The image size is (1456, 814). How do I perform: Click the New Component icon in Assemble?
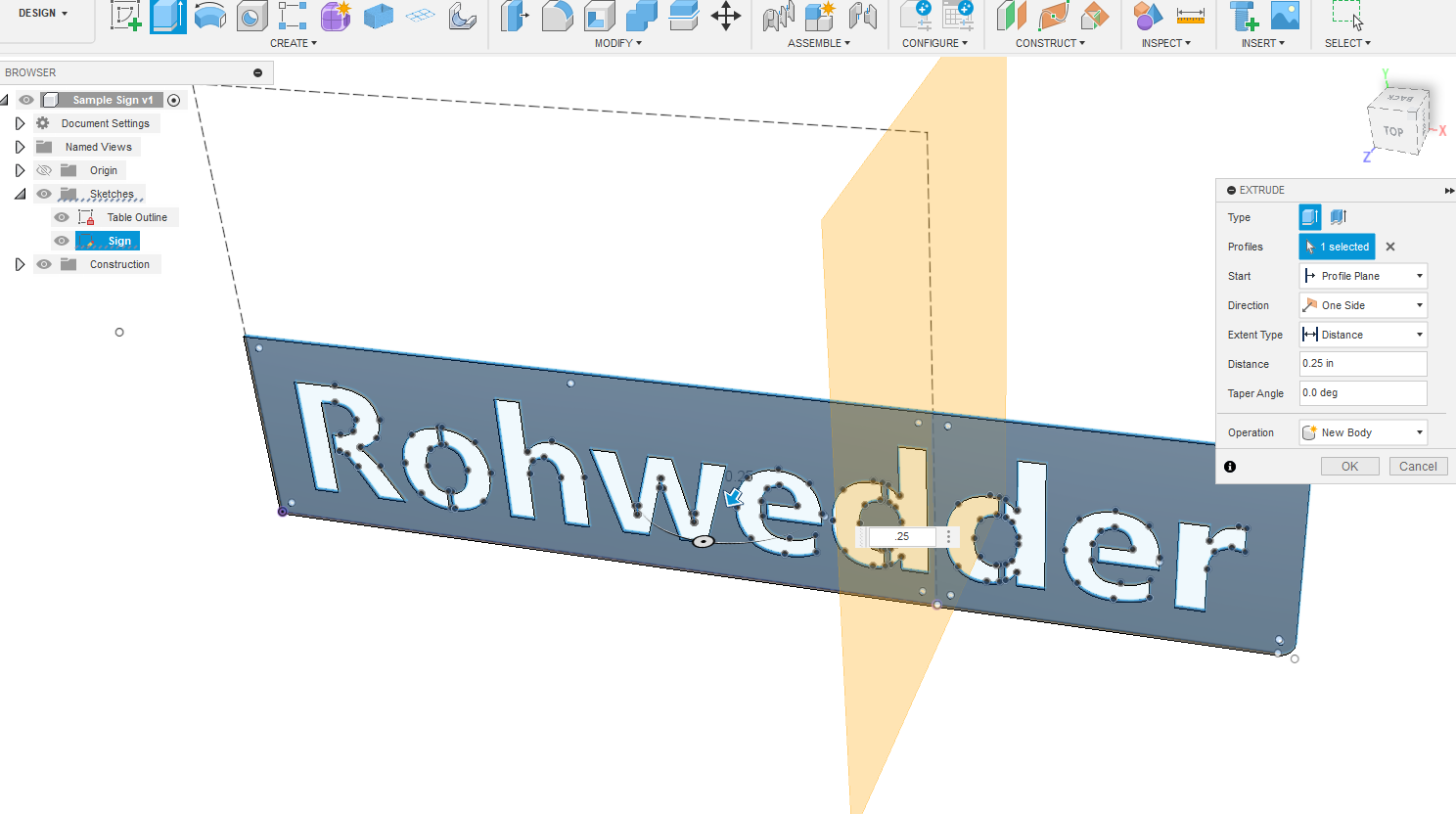(820, 16)
